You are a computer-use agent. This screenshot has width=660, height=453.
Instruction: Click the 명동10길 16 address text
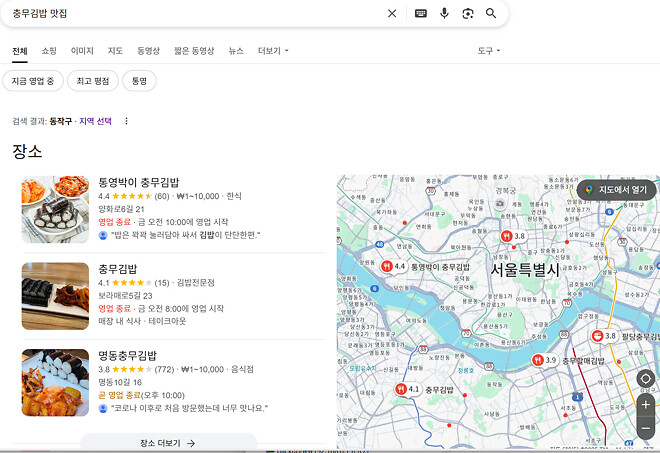pyautogui.click(x=120, y=382)
